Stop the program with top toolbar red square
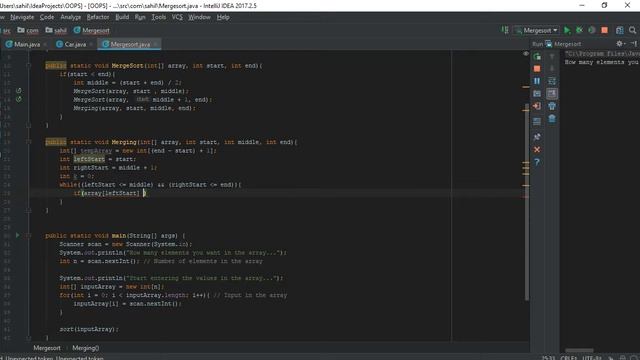 (x=604, y=30)
